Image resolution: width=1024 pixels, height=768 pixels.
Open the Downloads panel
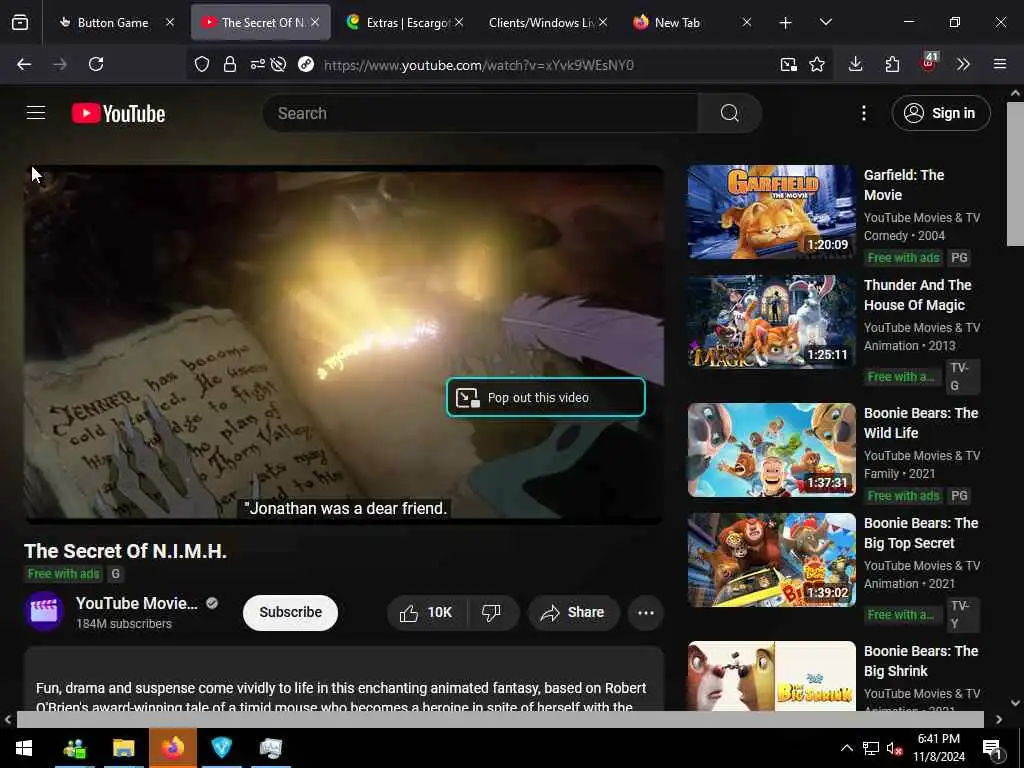[856, 64]
